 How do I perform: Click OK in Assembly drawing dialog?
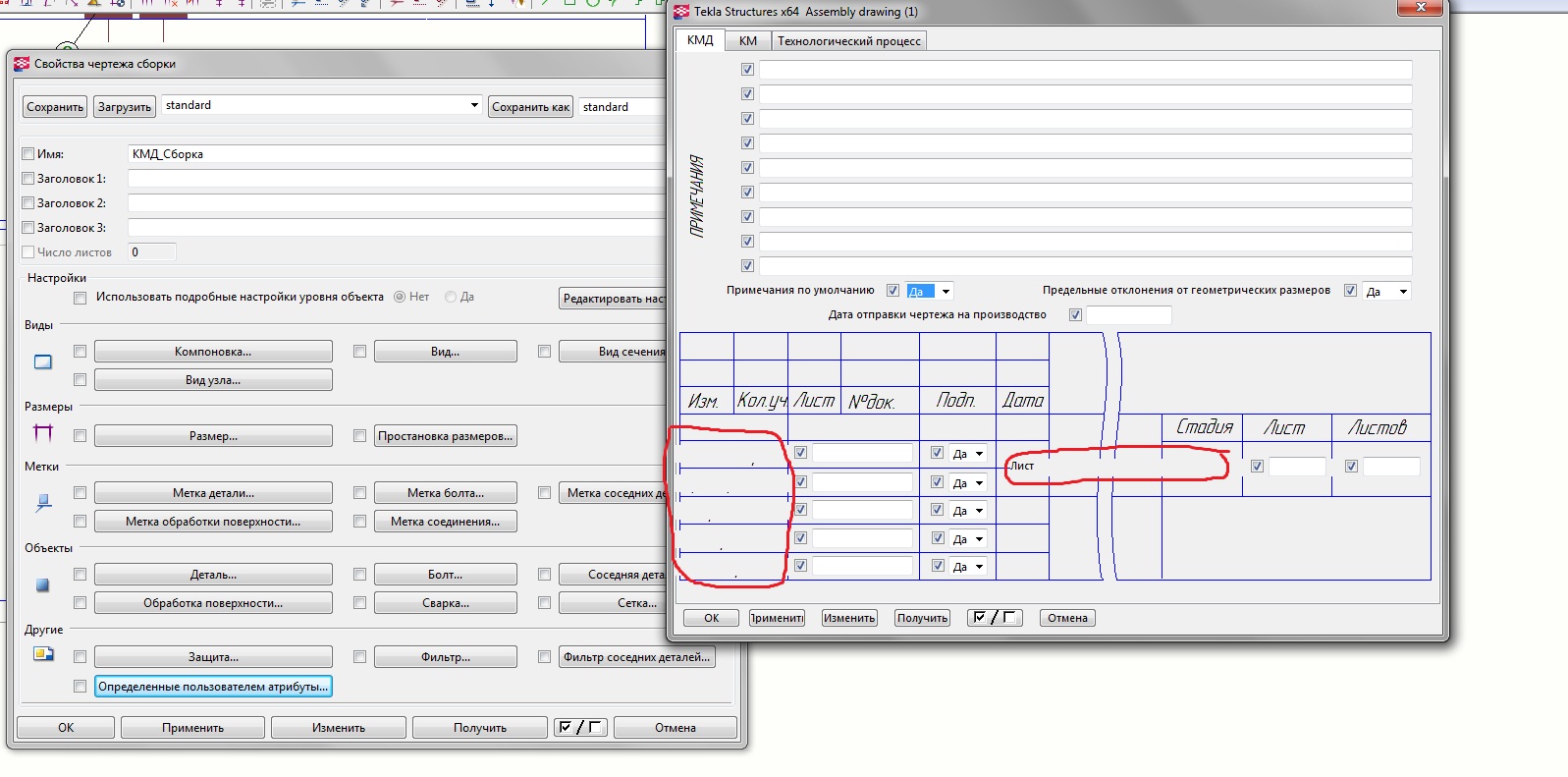pos(712,618)
